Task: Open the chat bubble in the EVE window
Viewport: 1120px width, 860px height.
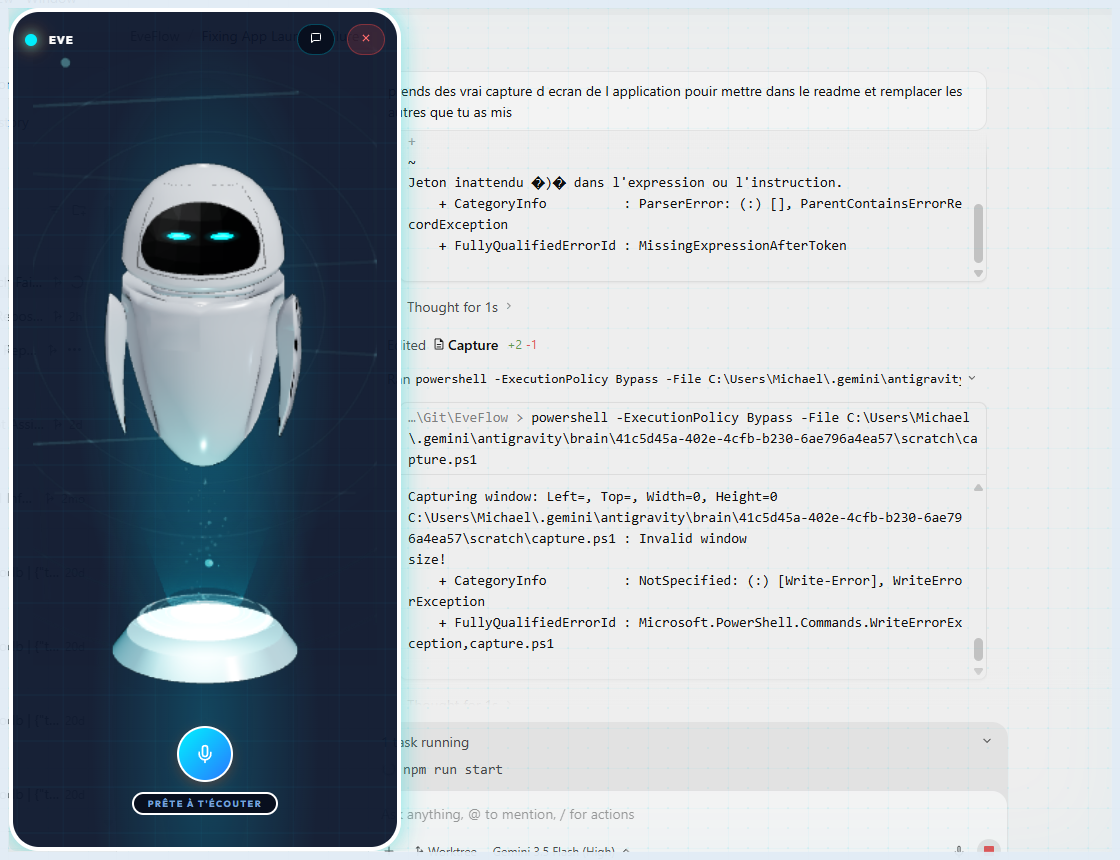Action: click(316, 39)
